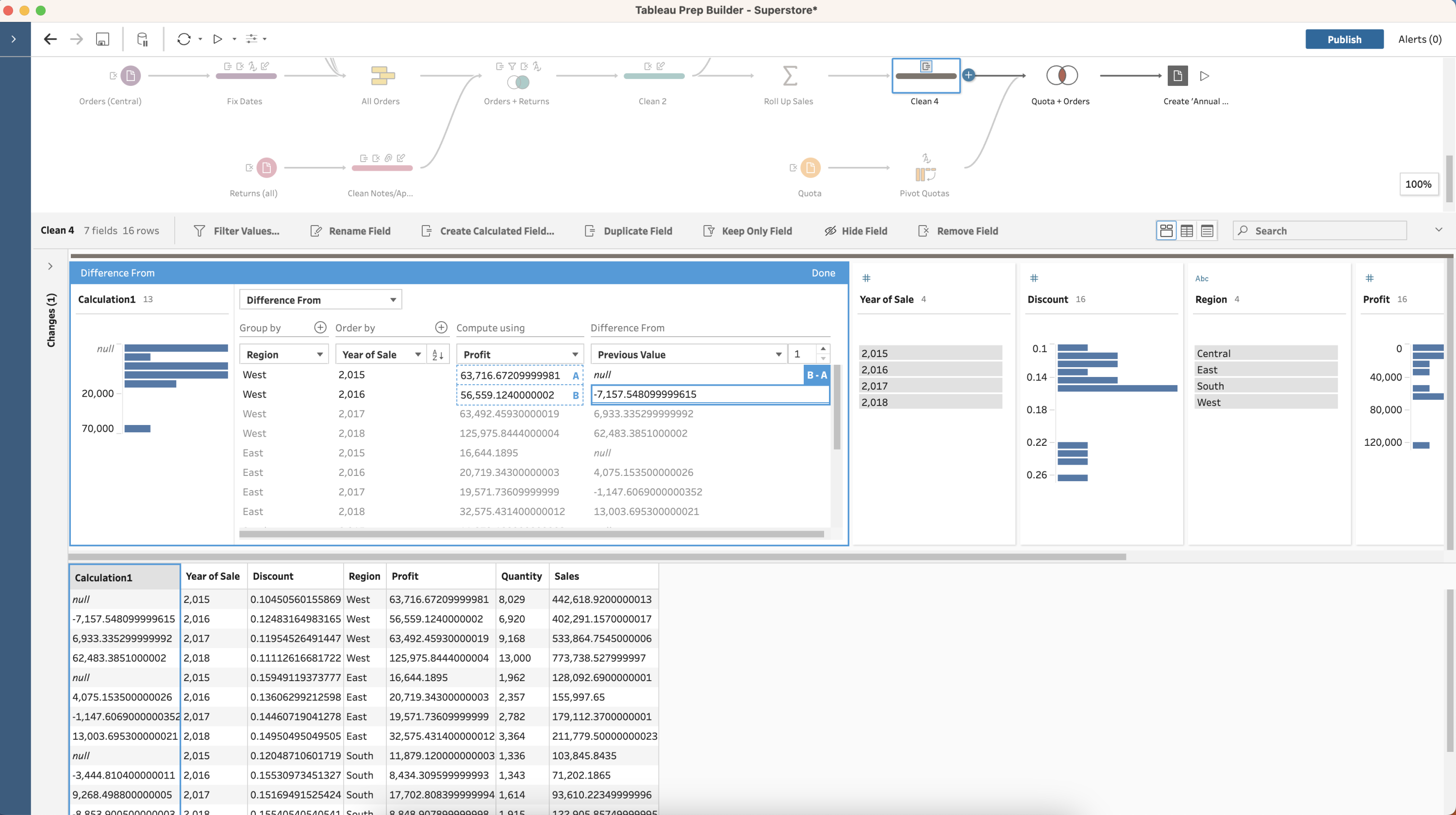This screenshot has height=815, width=1456.
Task: Toggle the data grid view layout icon
Action: coord(1187,231)
